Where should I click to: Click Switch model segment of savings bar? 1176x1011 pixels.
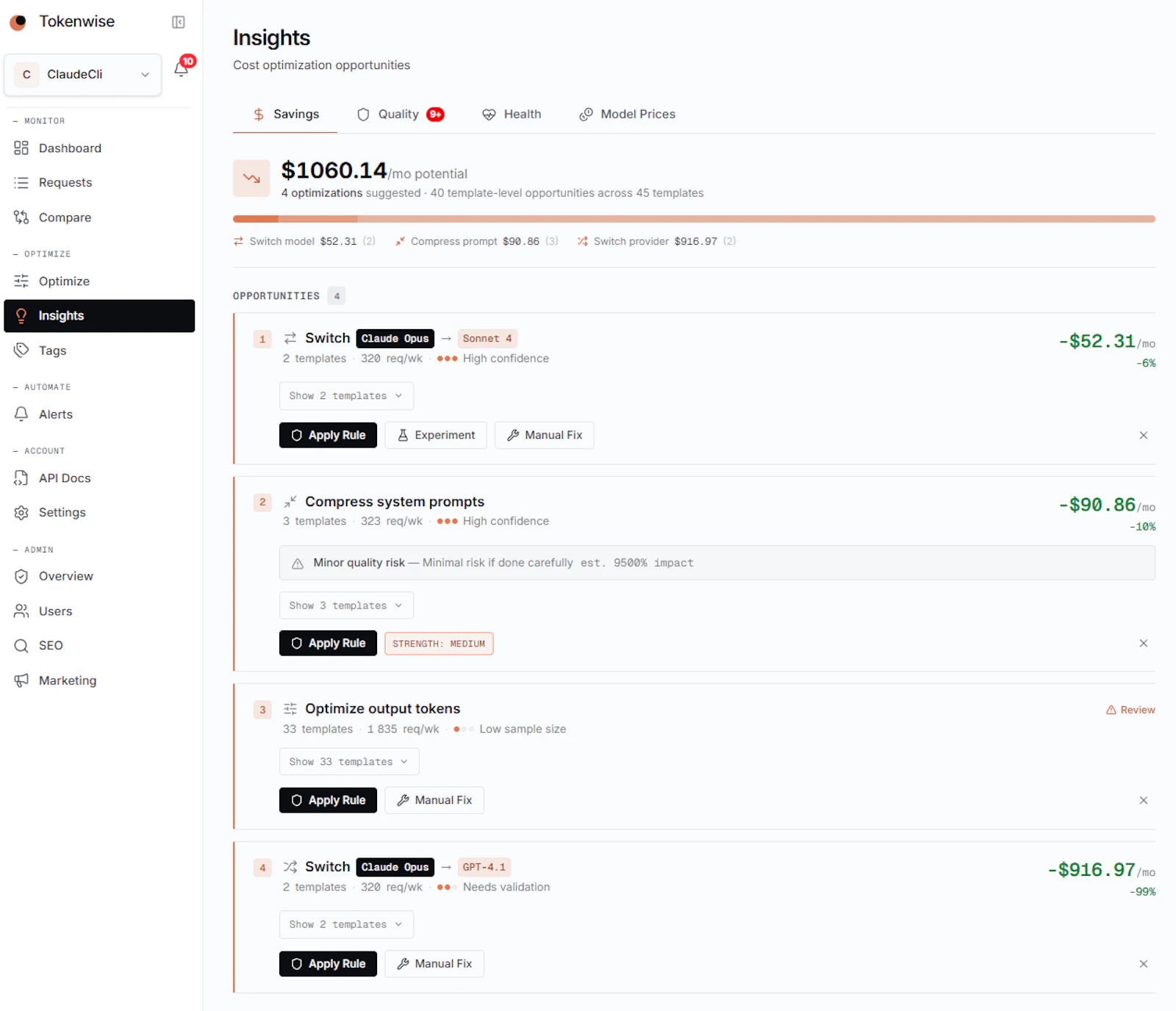pos(256,219)
